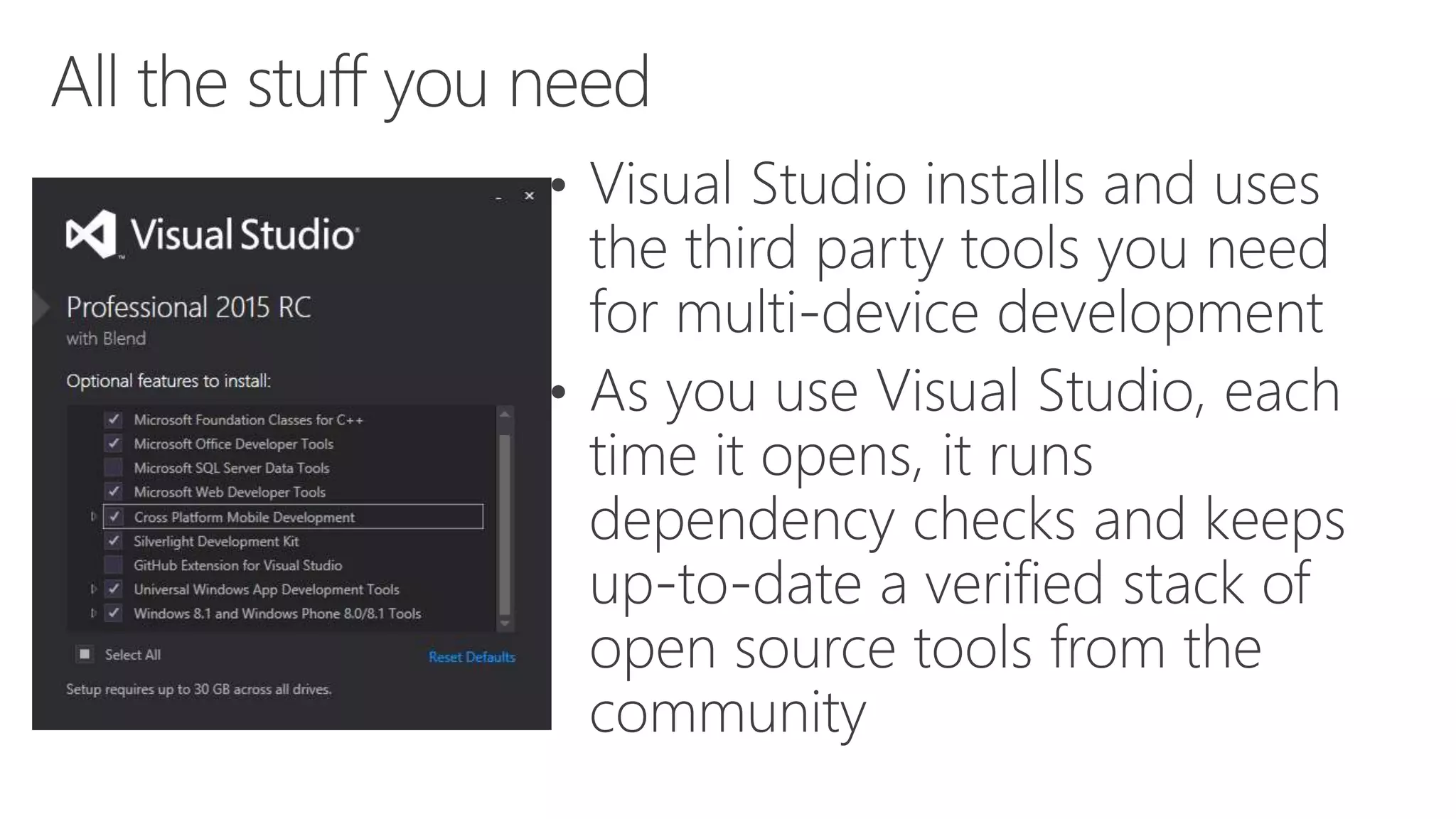Enable Microsoft SQL Server Data Tools checkbox
This screenshot has width=1456, height=819.
[x=114, y=468]
